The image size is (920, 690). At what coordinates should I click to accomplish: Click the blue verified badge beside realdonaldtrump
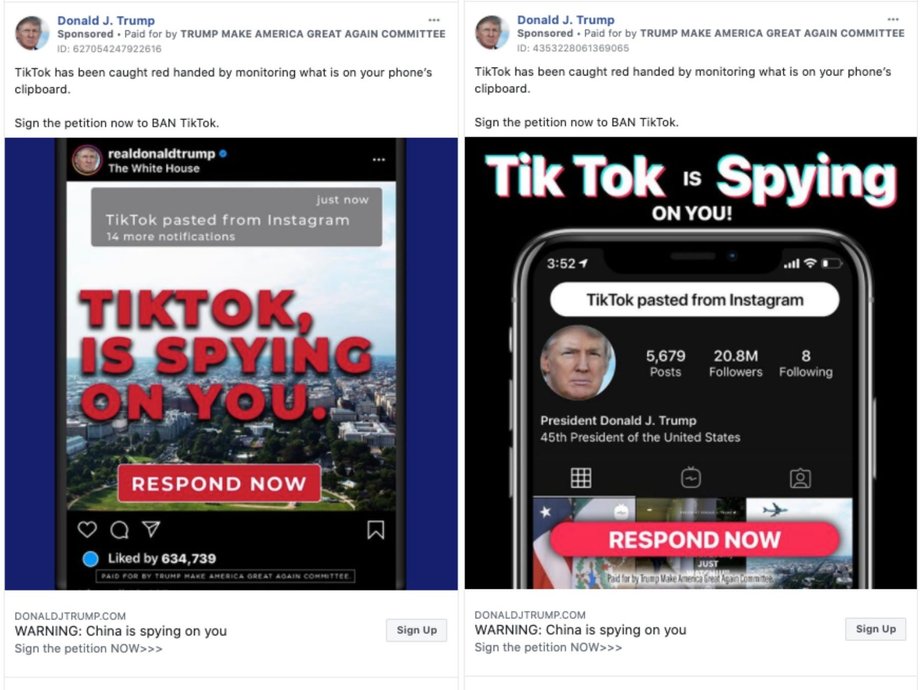(223, 154)
